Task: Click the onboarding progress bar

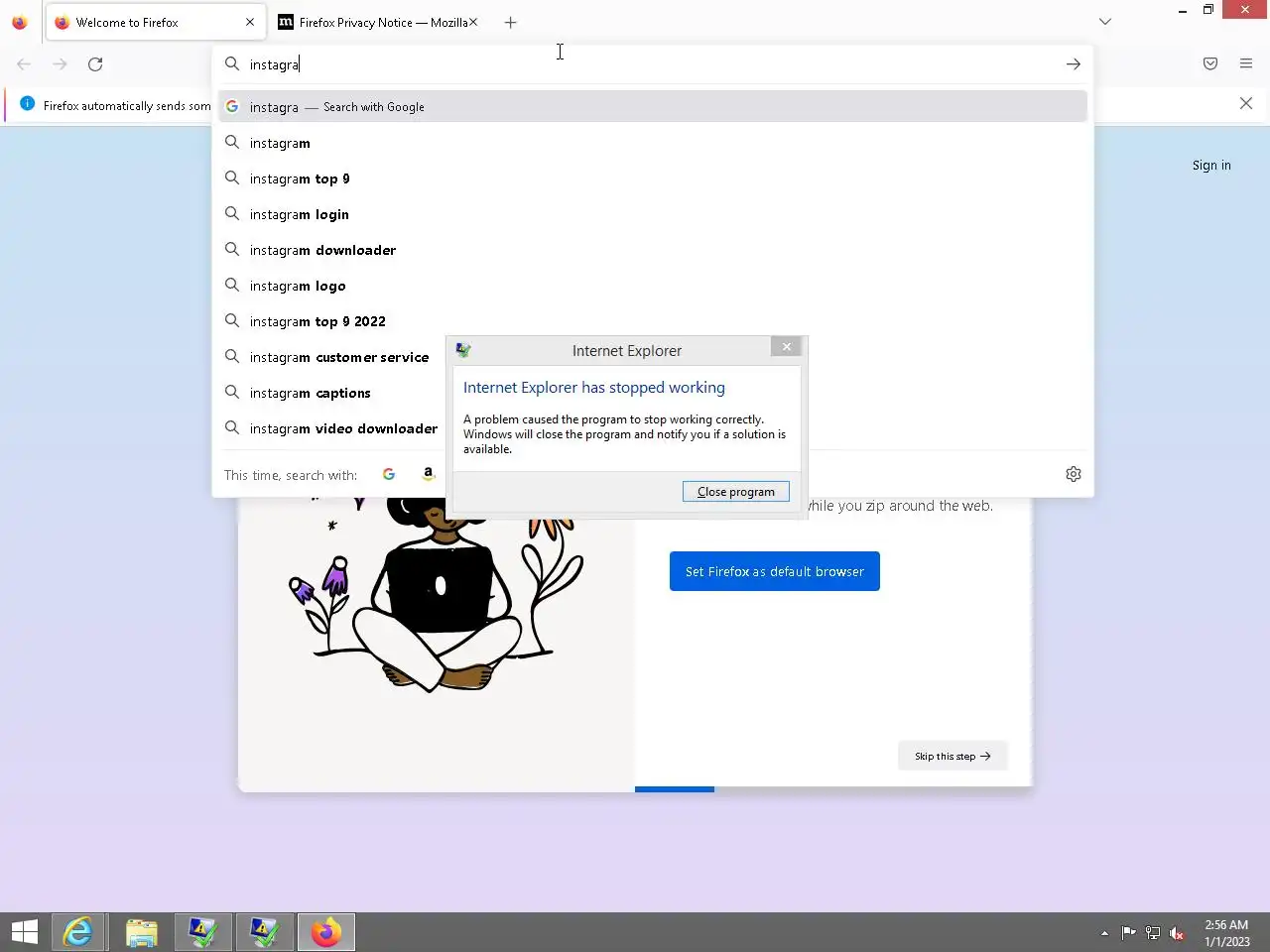Action: (x=833, y=789)
